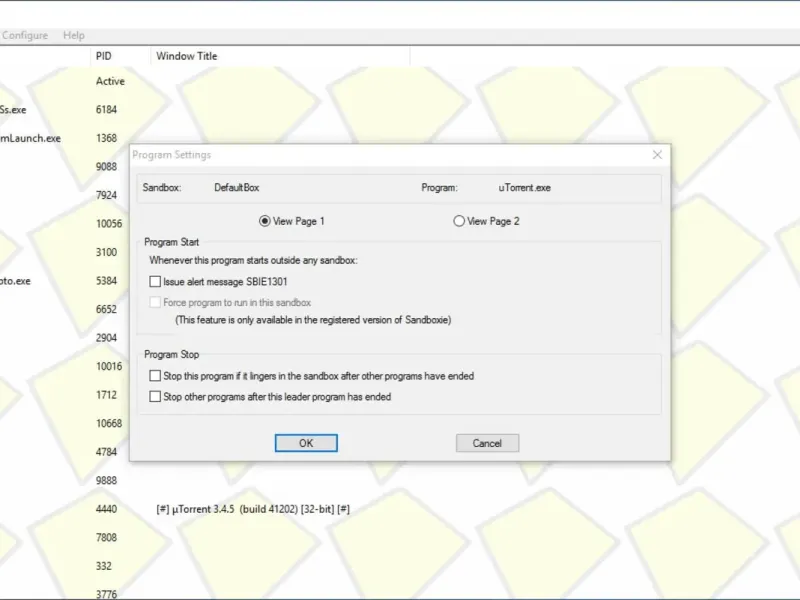
Task: Select process row with PID 10016
Action: point(109,366)
